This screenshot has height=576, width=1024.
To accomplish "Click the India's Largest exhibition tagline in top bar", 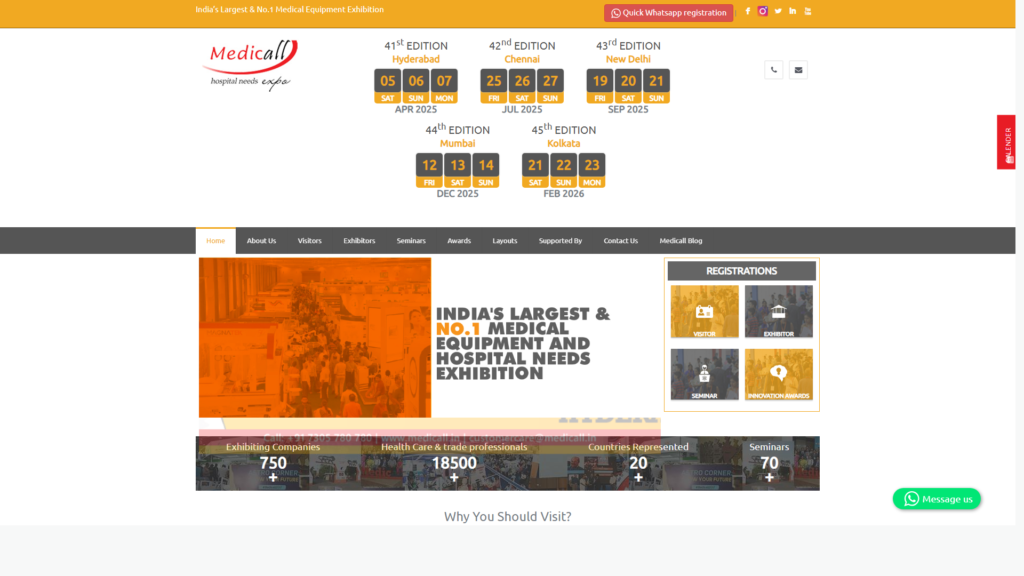I will pyautogui.click(x=289, y=10).
